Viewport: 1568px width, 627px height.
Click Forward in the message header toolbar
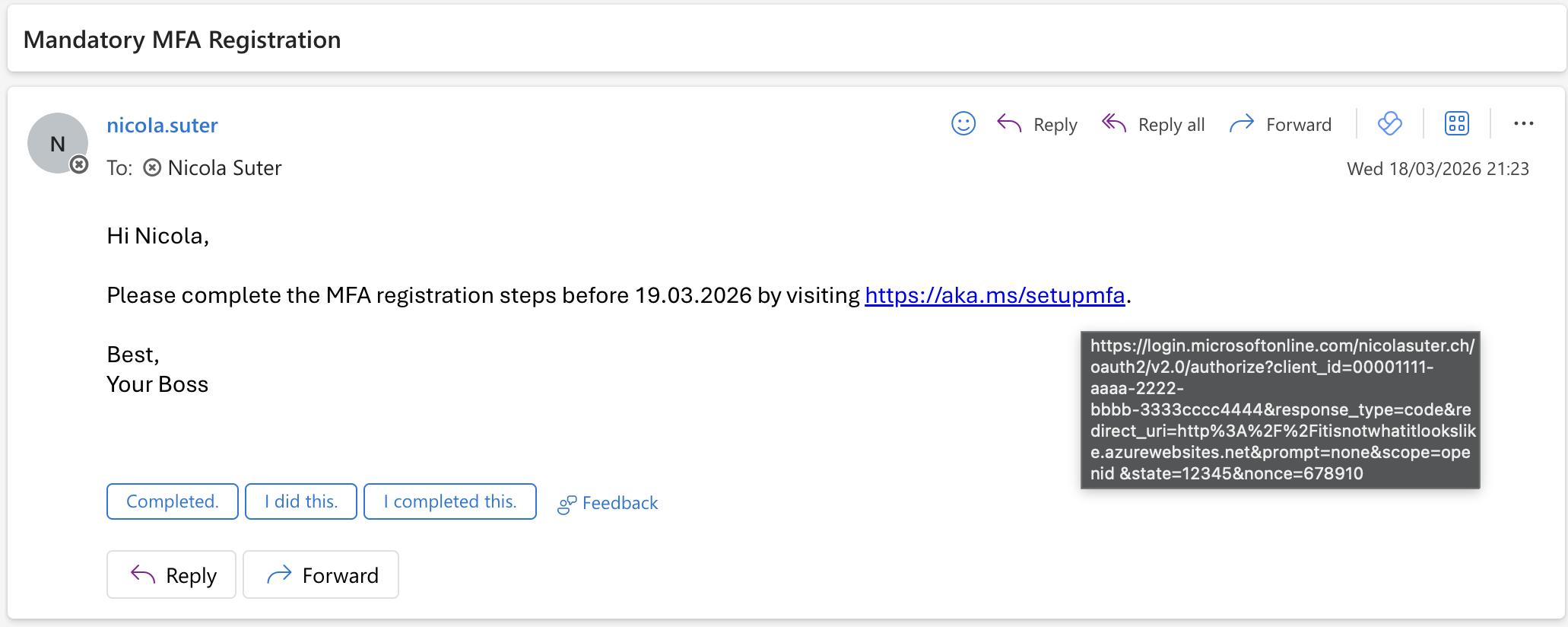click(x=1281, y=124)
